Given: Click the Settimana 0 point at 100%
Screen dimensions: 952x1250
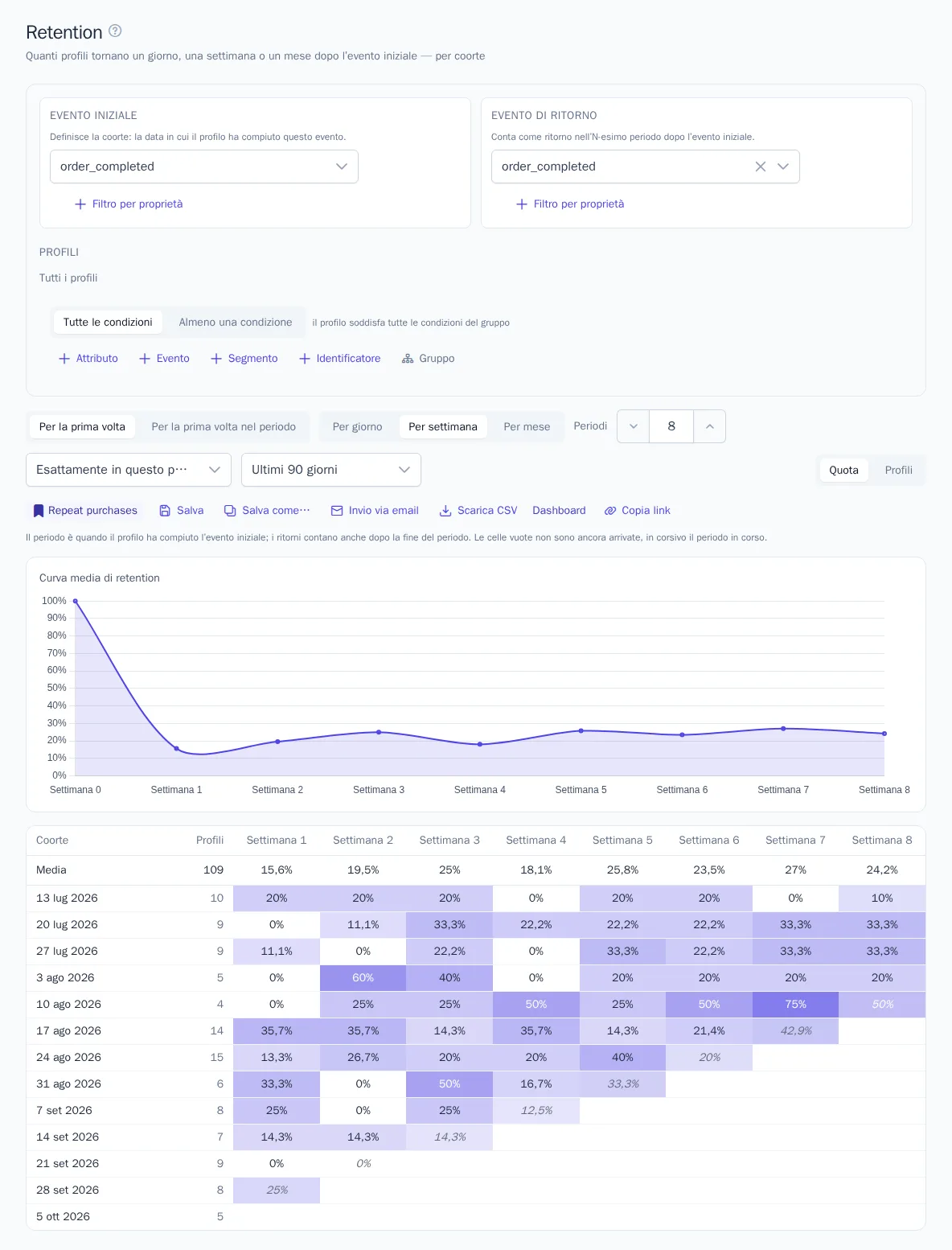Looking at the screenshot, I should tap(76, 601).
